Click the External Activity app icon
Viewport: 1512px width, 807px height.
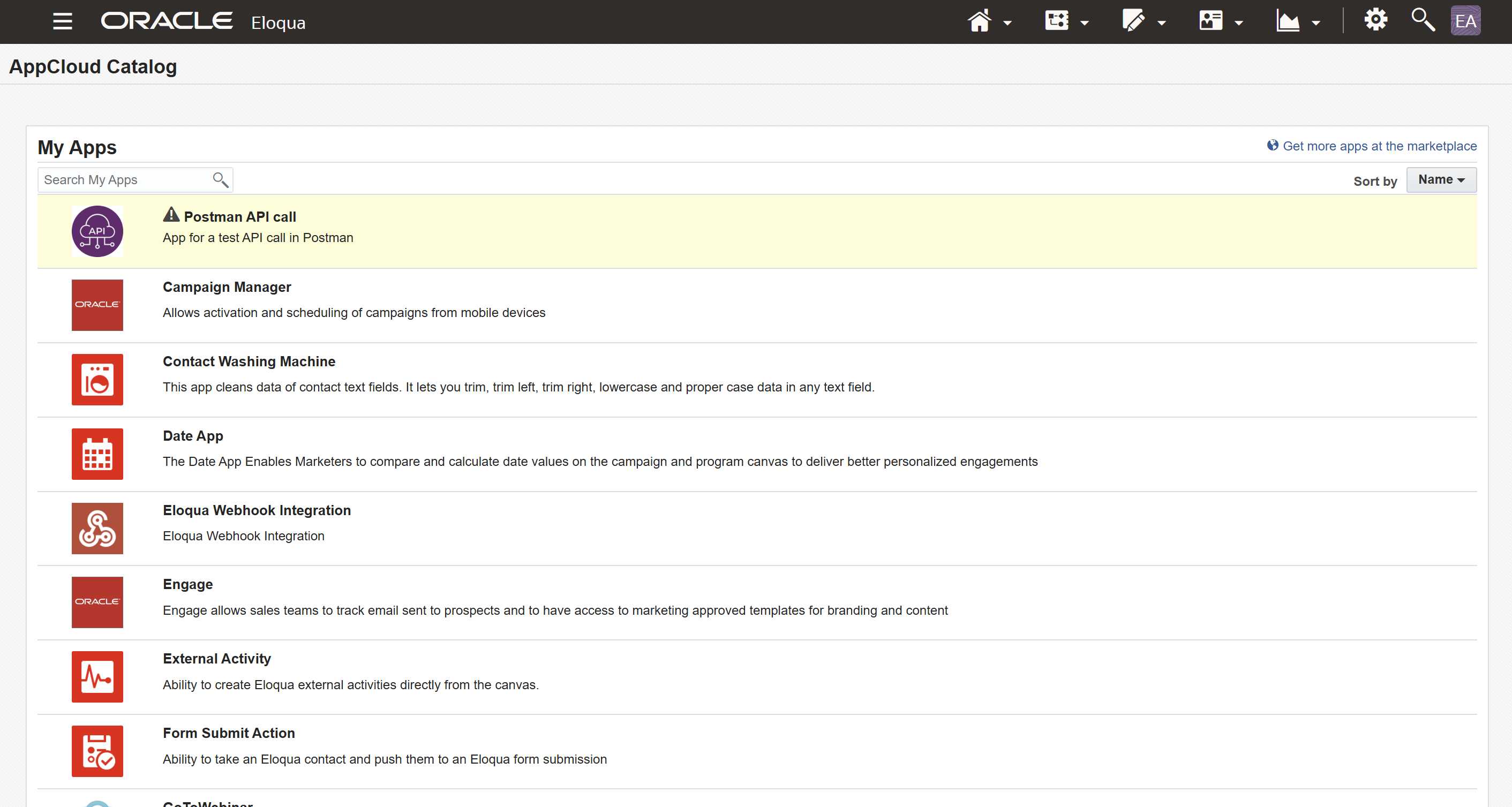[97, 677]
